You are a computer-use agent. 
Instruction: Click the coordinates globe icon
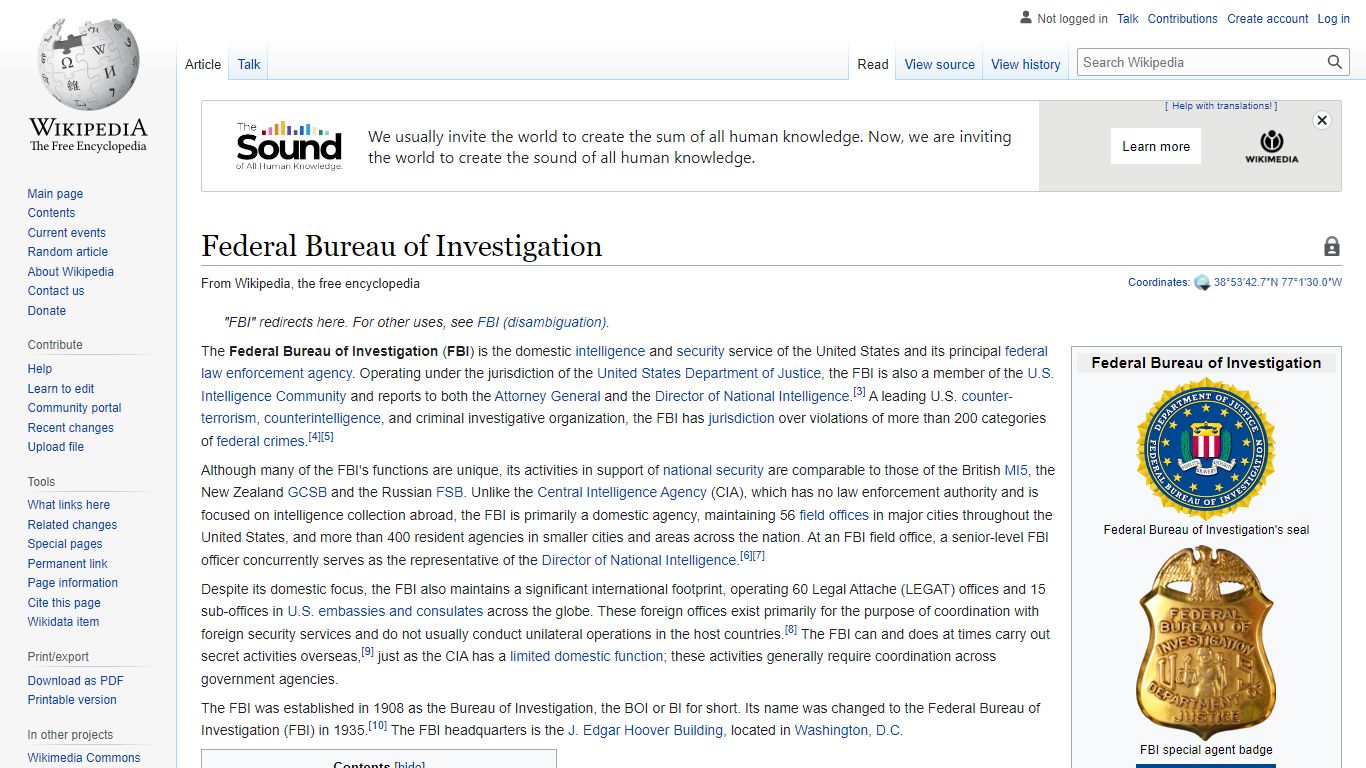tap(1202, 283)
